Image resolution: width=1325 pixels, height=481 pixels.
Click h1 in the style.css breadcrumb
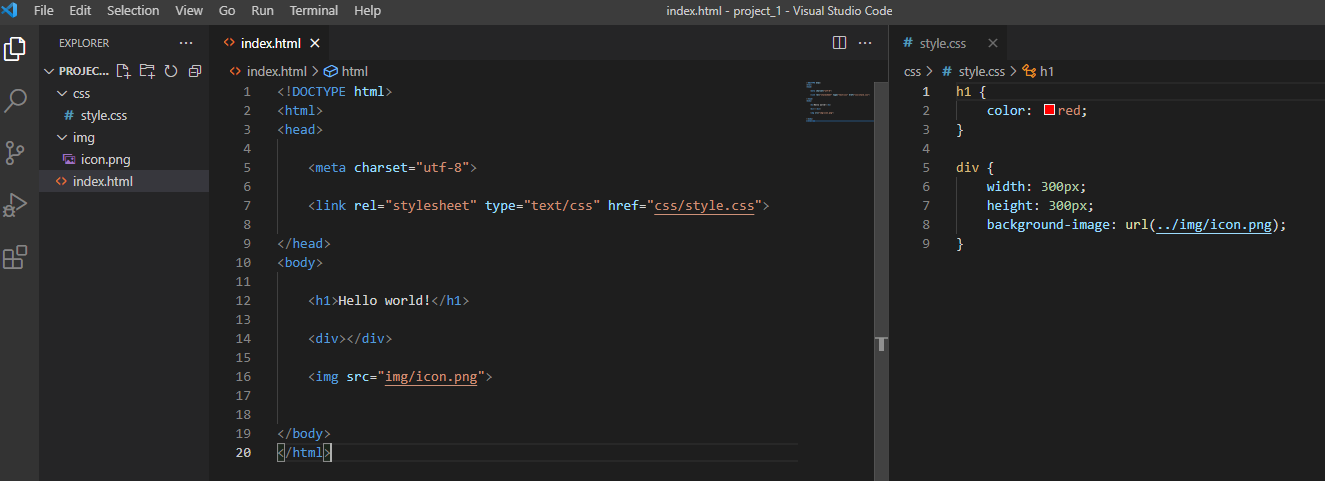1047,71
